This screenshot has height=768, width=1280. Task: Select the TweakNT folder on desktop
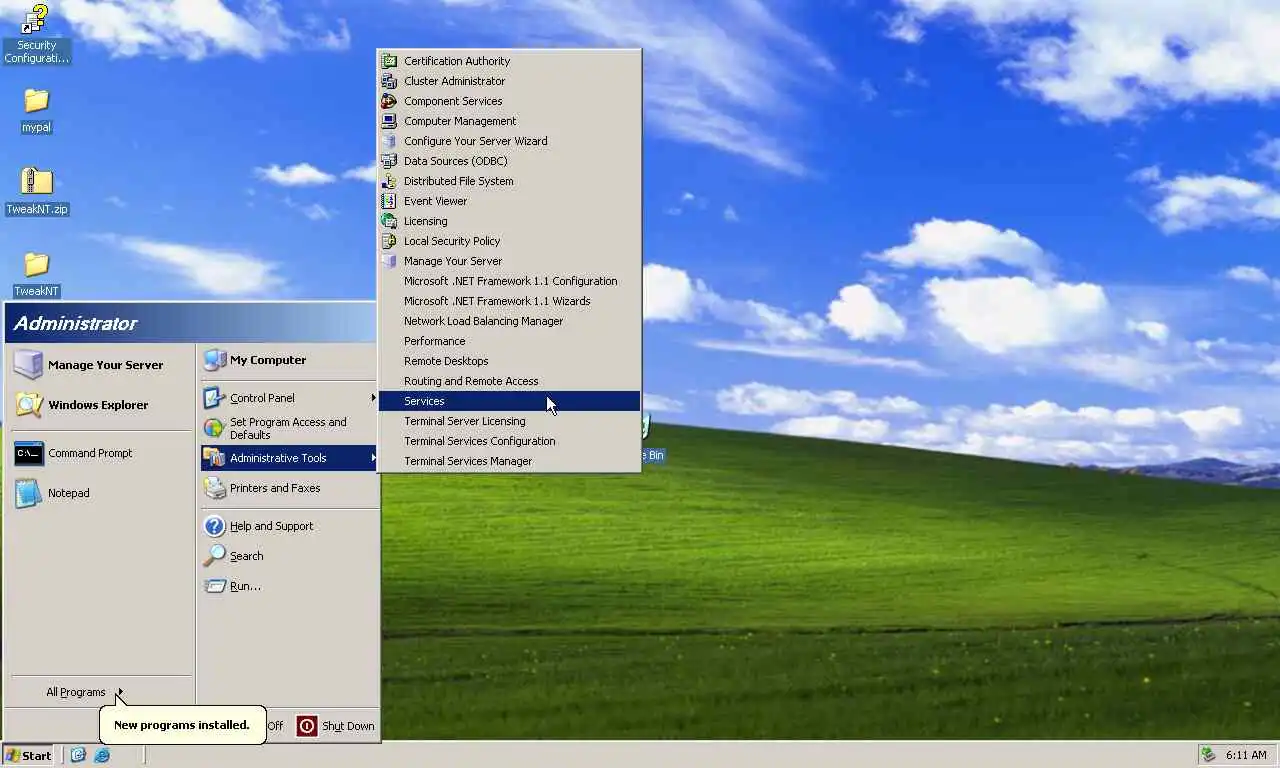36,274
